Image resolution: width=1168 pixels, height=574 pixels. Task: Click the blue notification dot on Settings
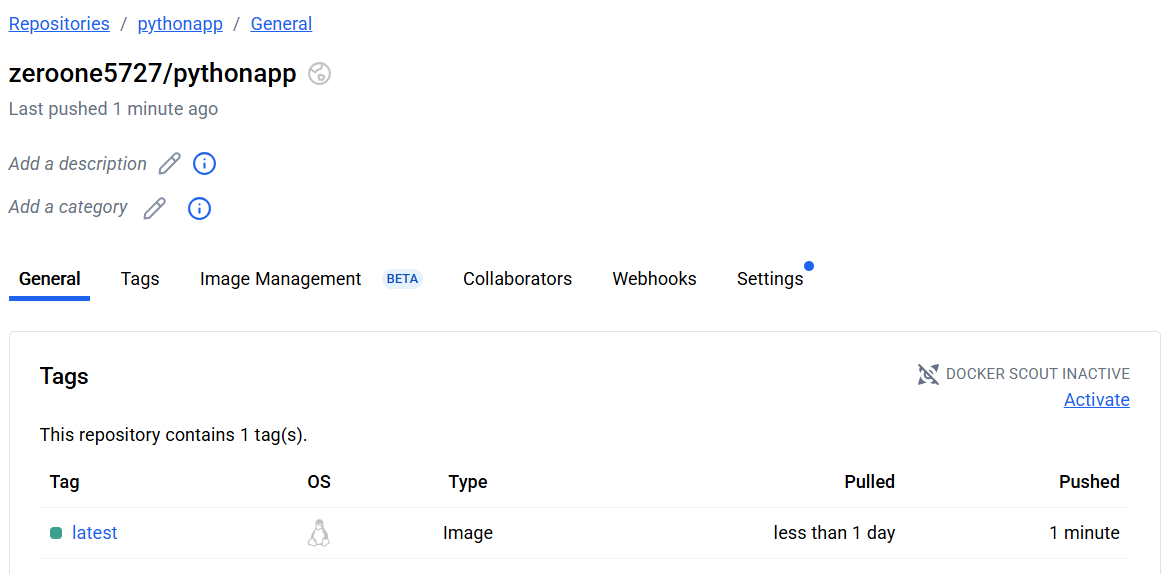tap(809, 266)
